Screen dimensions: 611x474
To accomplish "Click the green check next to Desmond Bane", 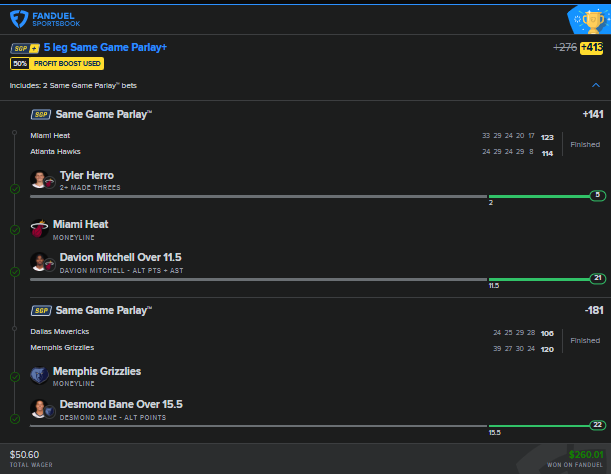I will pos(15,419).
